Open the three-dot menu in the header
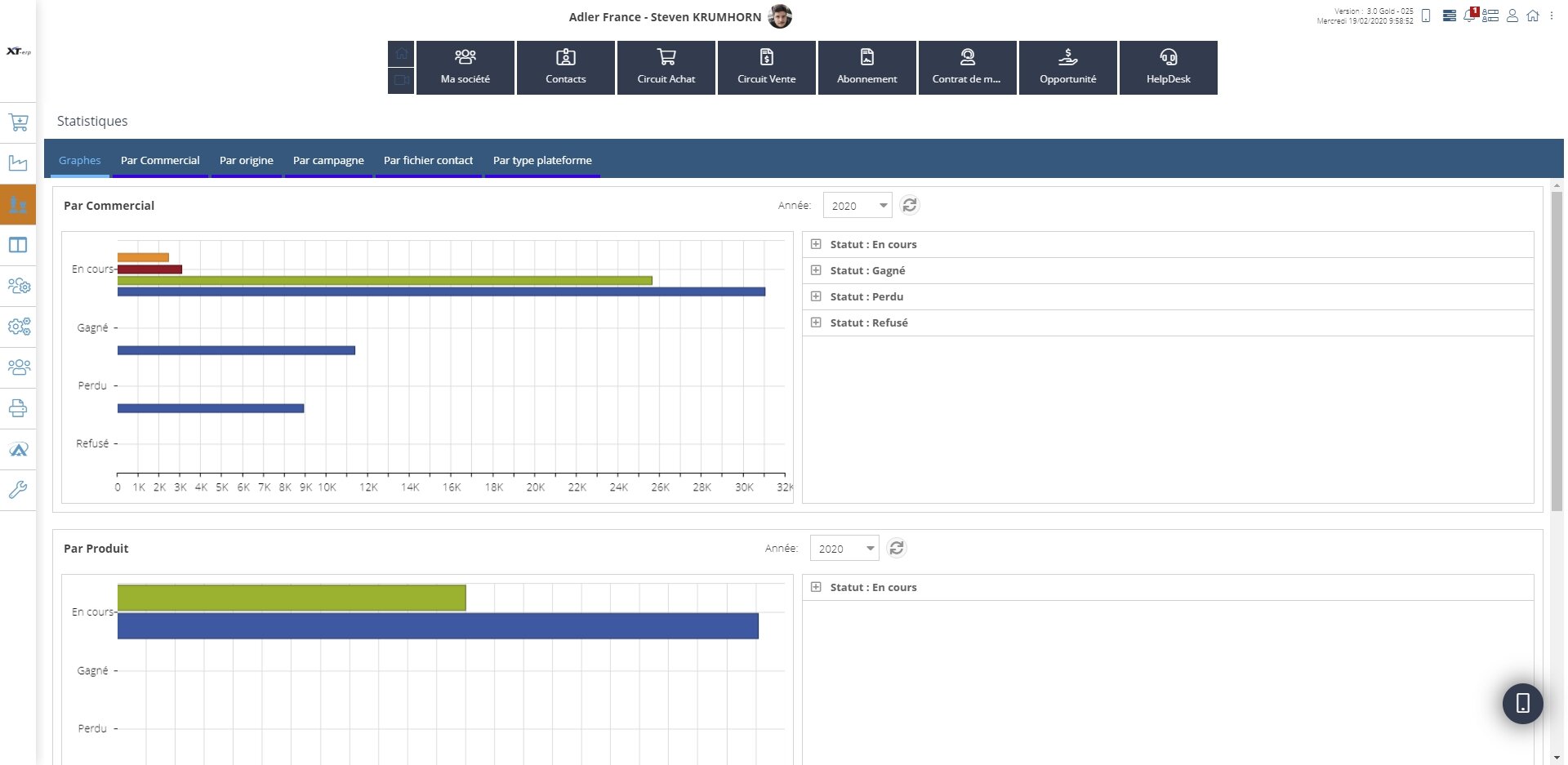This screenshot has height=765, width=1568. click(1552, 16)
